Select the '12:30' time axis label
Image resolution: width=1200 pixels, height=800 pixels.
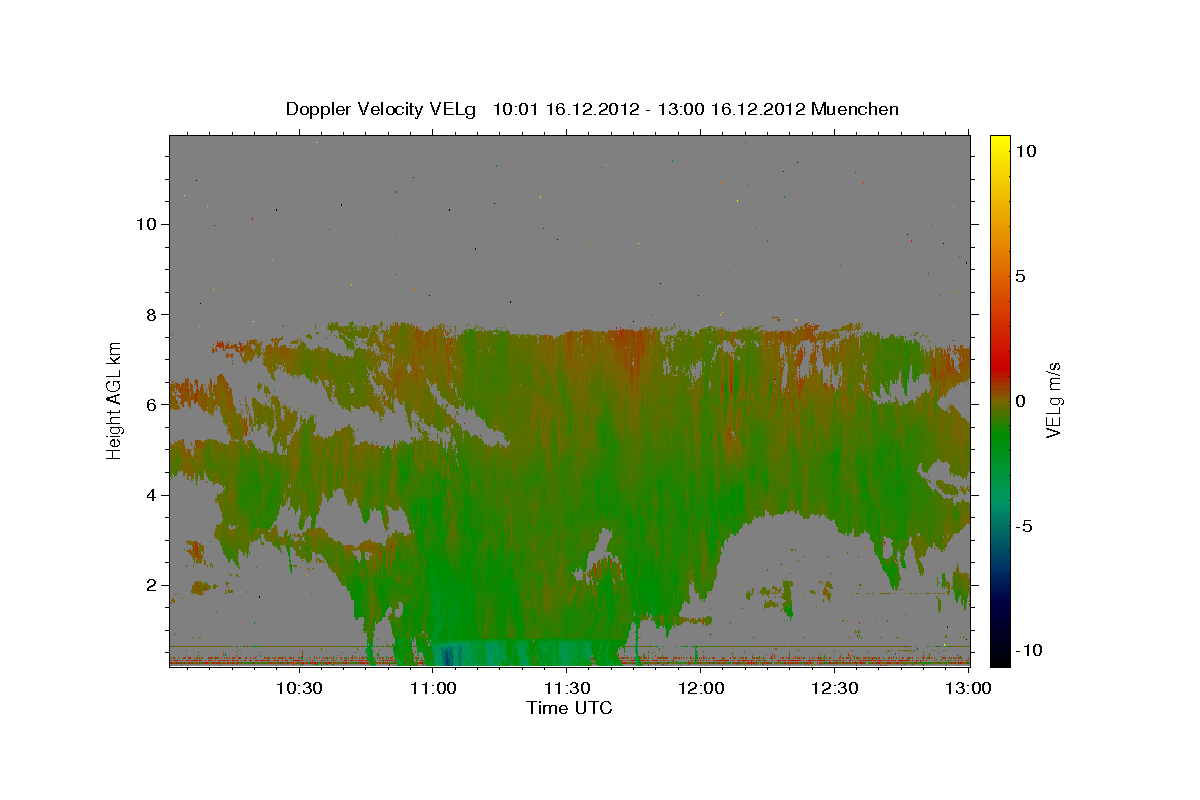point(836,688)
